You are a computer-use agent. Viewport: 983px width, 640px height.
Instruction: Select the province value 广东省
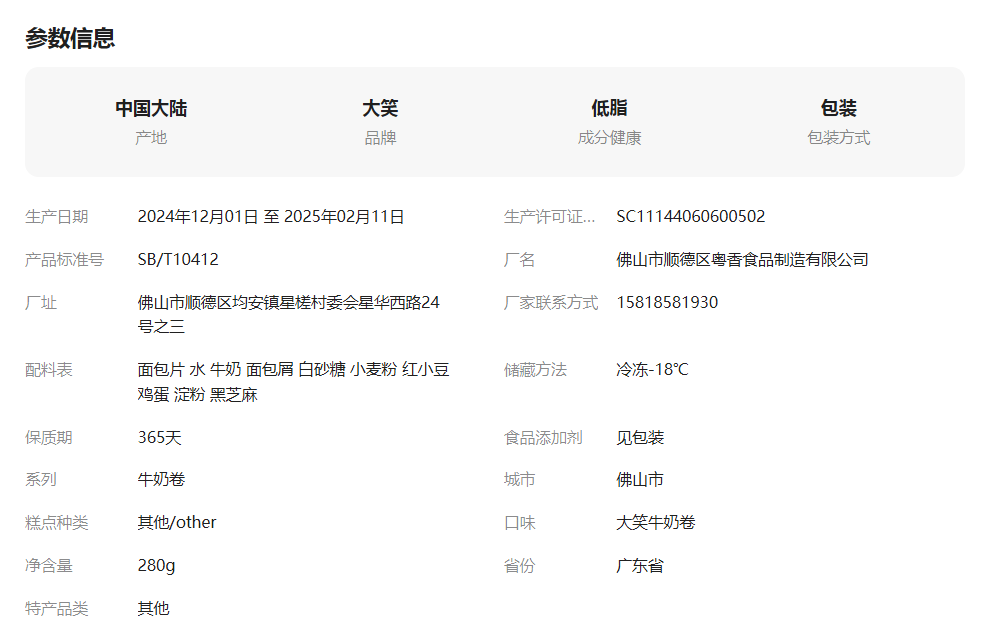point(640,566)
